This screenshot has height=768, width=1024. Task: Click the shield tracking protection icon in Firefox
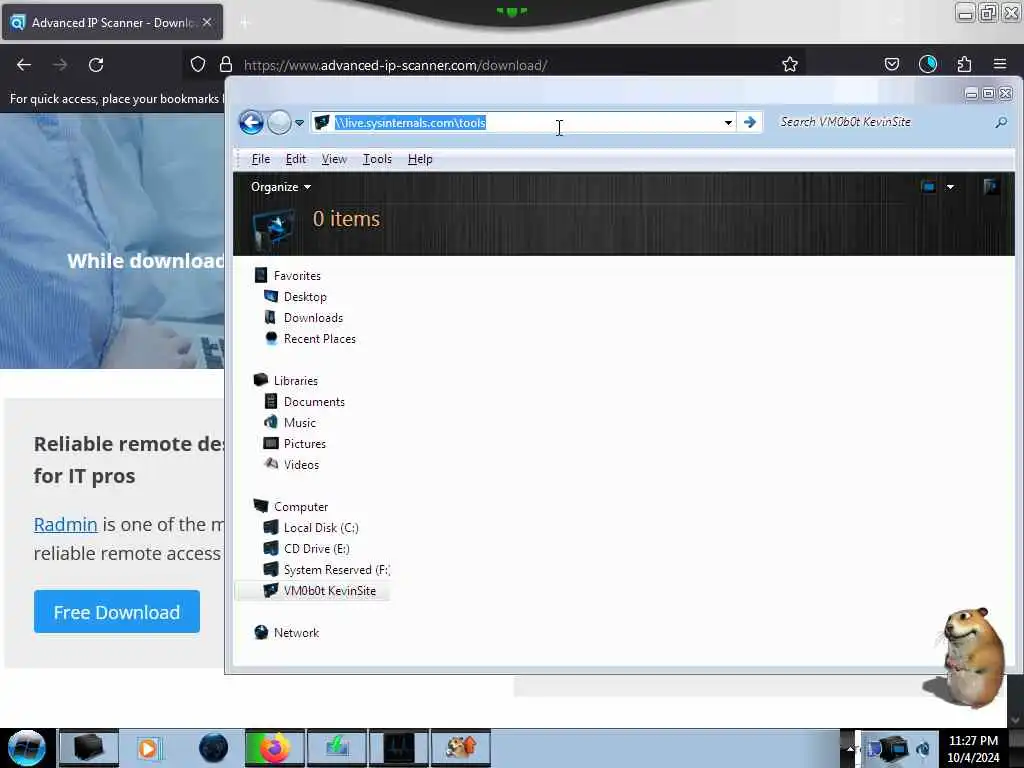(198, 64)
